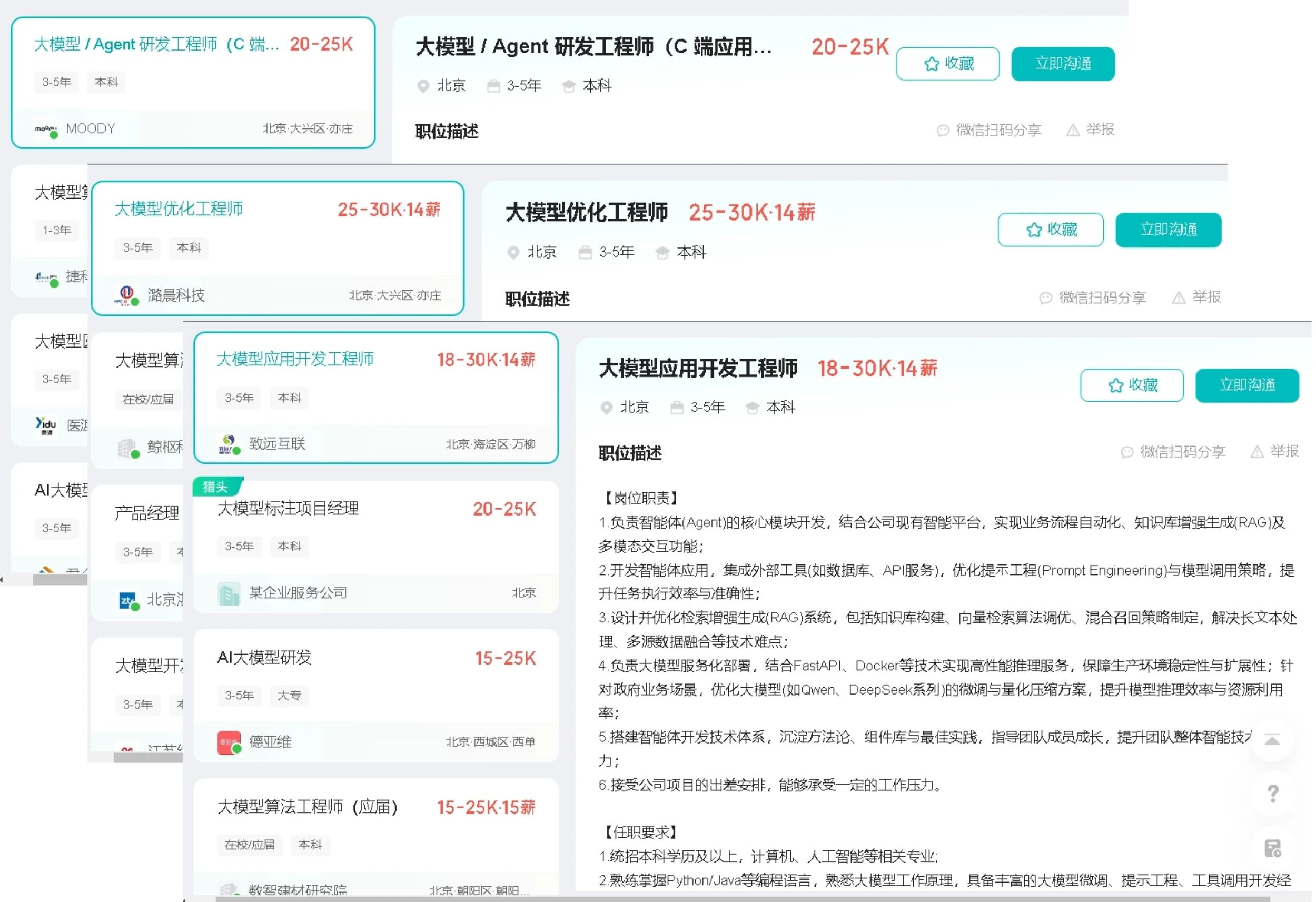The width and height of the screenshot is (1316, 902).
Task: Open the 潞晨科技 company logo
Action: (127, 295)
